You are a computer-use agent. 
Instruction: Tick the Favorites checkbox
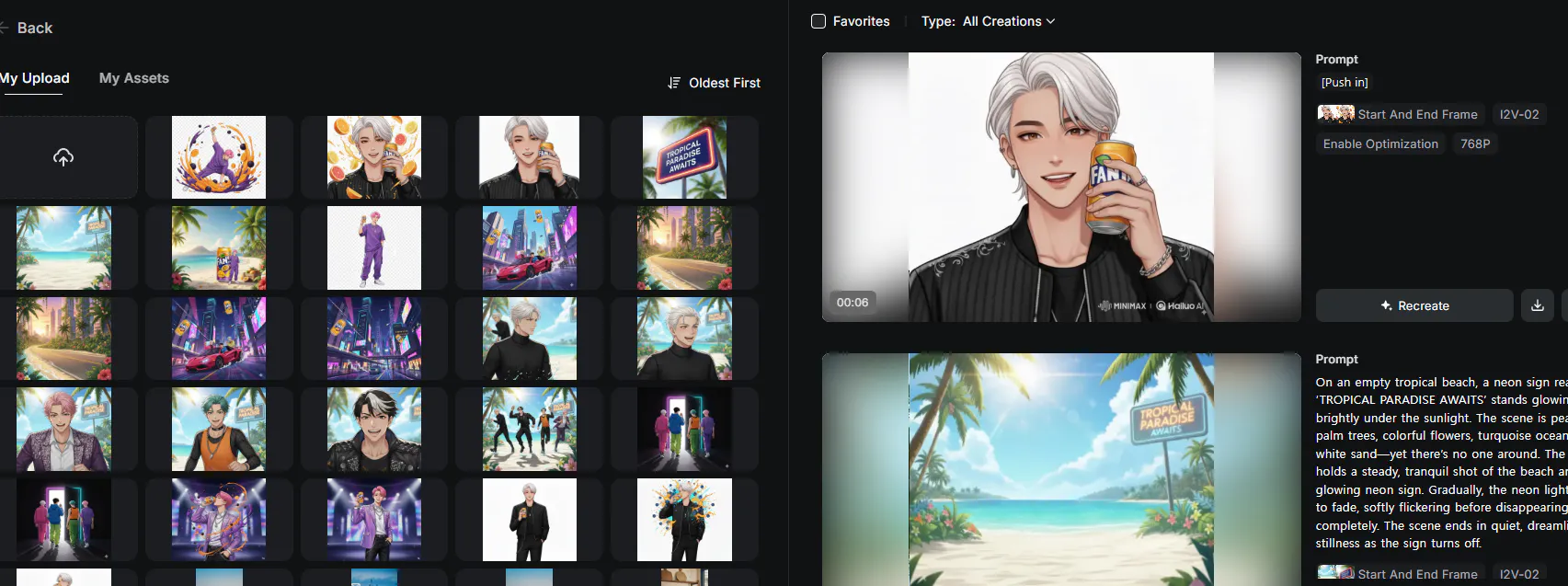click(x=818, y=21)
